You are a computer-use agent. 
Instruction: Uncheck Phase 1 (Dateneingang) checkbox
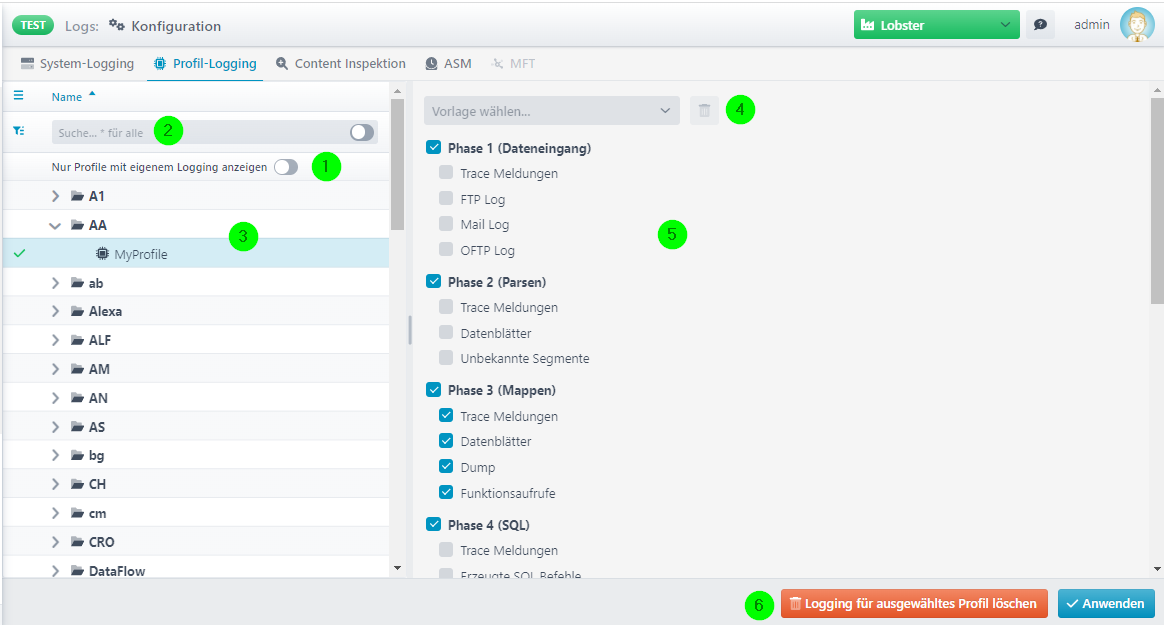point(434,147)
